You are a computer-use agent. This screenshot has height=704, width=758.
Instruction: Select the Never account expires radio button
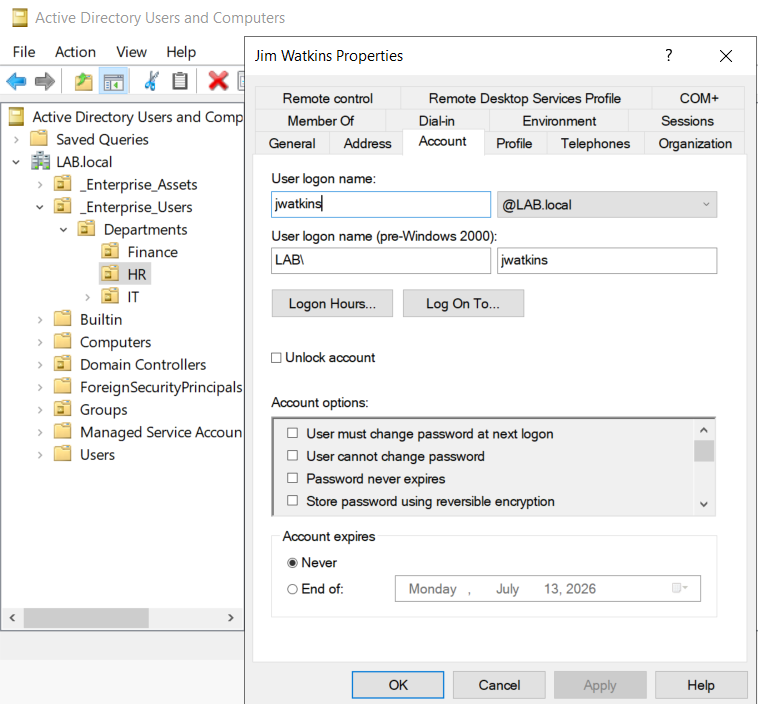coord(292,563)
